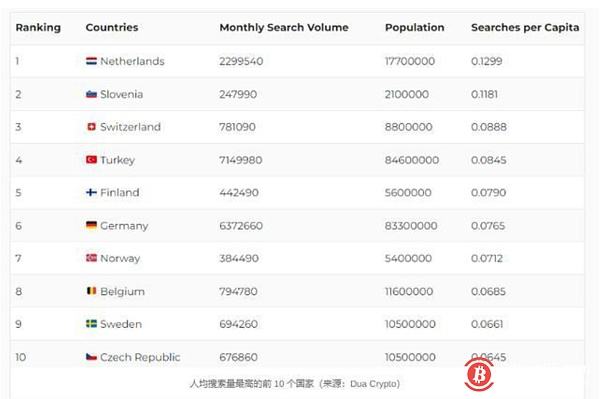Click per capita value 0.0712
Screen dimensions: 600x399
pos(487,259)
